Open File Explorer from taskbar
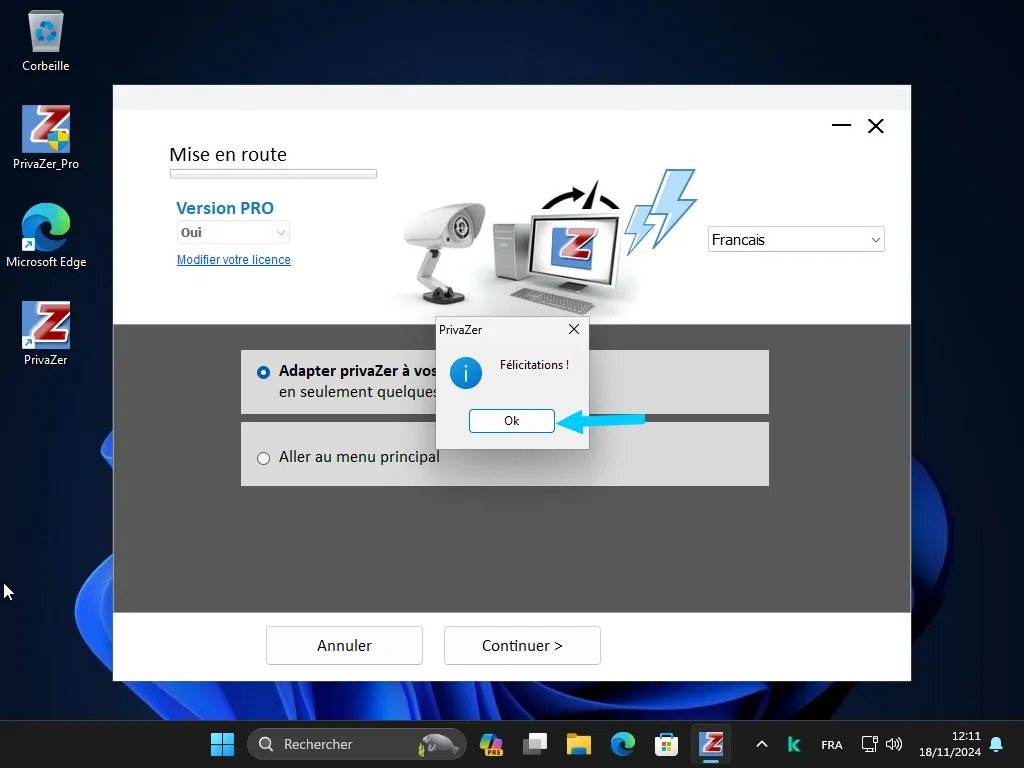The image size is (1024, 768). (x=579, y=744)
